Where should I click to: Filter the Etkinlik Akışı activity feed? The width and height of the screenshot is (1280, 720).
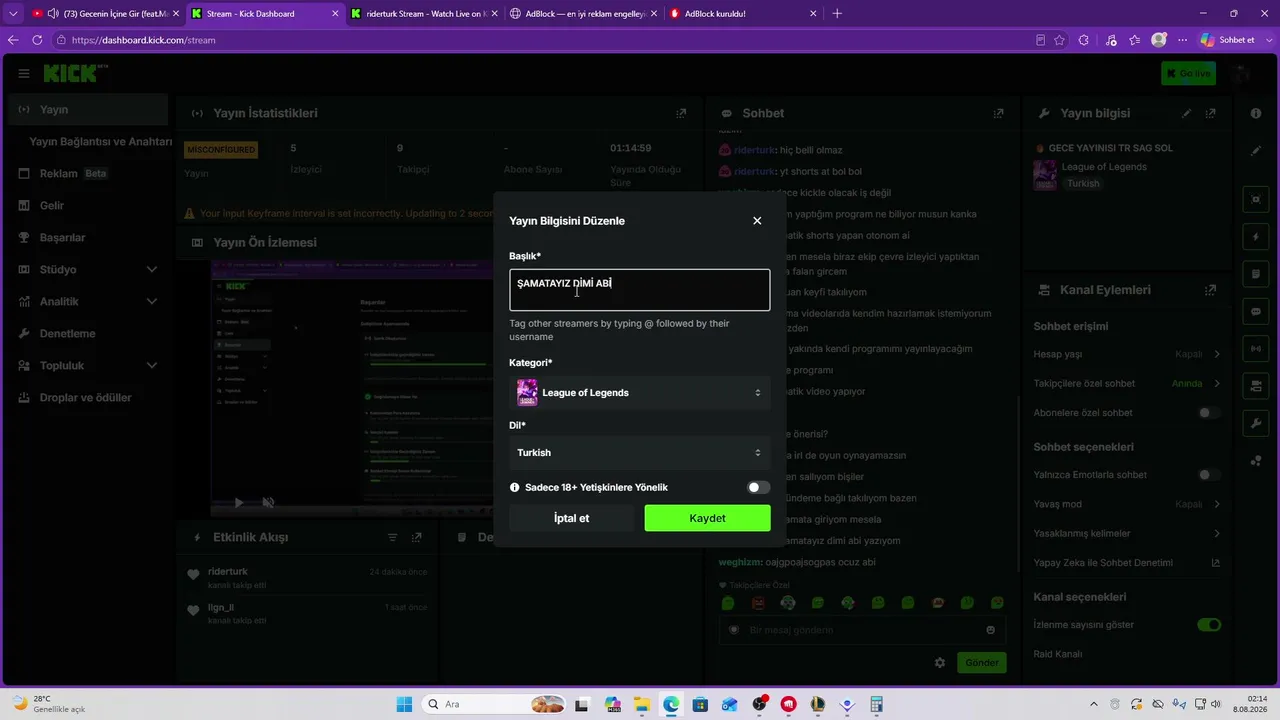(x=393, y=537)
